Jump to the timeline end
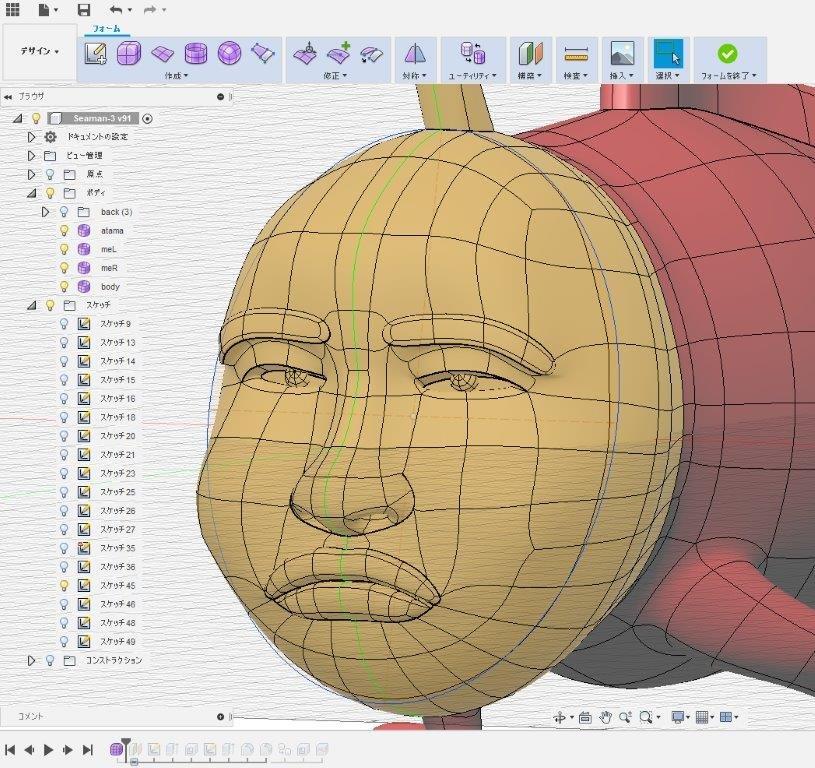 click(x=87, y=749)
